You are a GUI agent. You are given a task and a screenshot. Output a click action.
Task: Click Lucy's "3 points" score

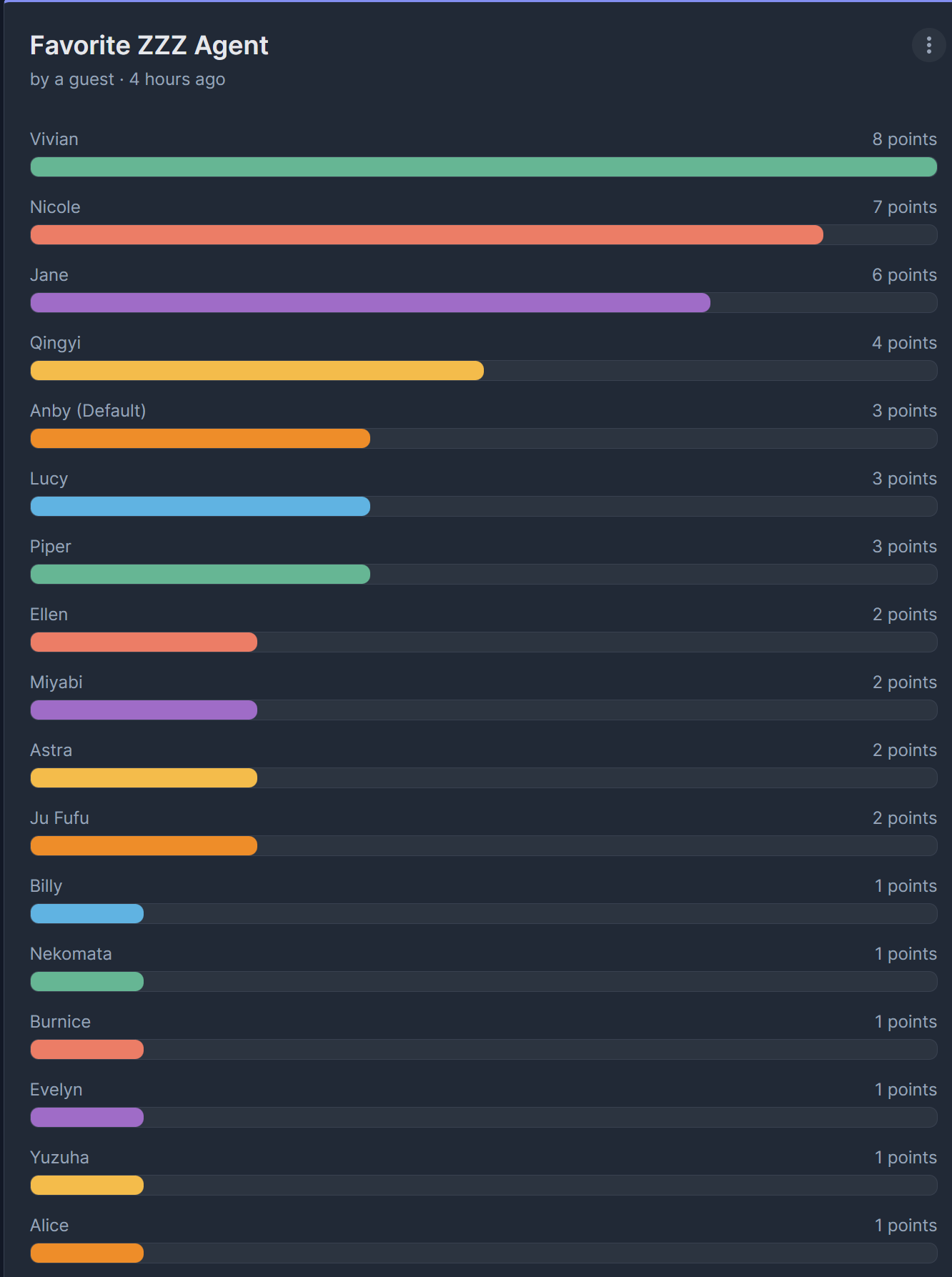(904, 479)
